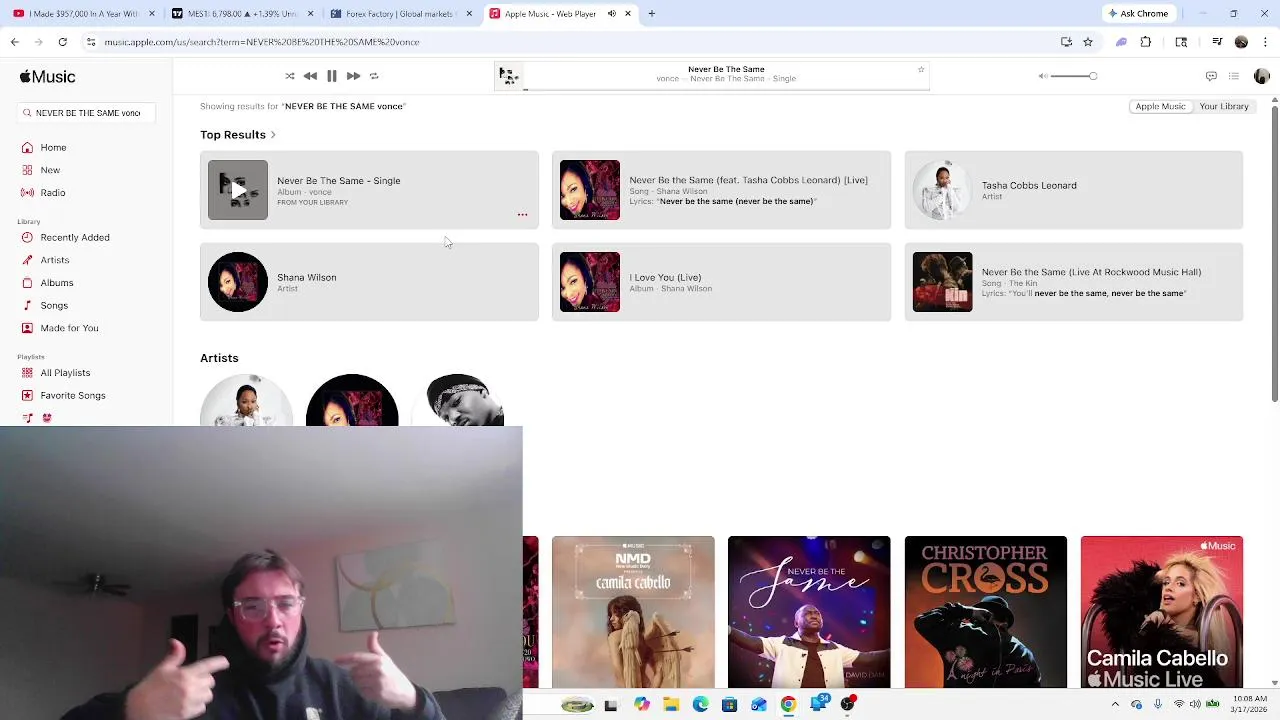
Task: Switch results to Apple Music
Action: point(1160,106)
